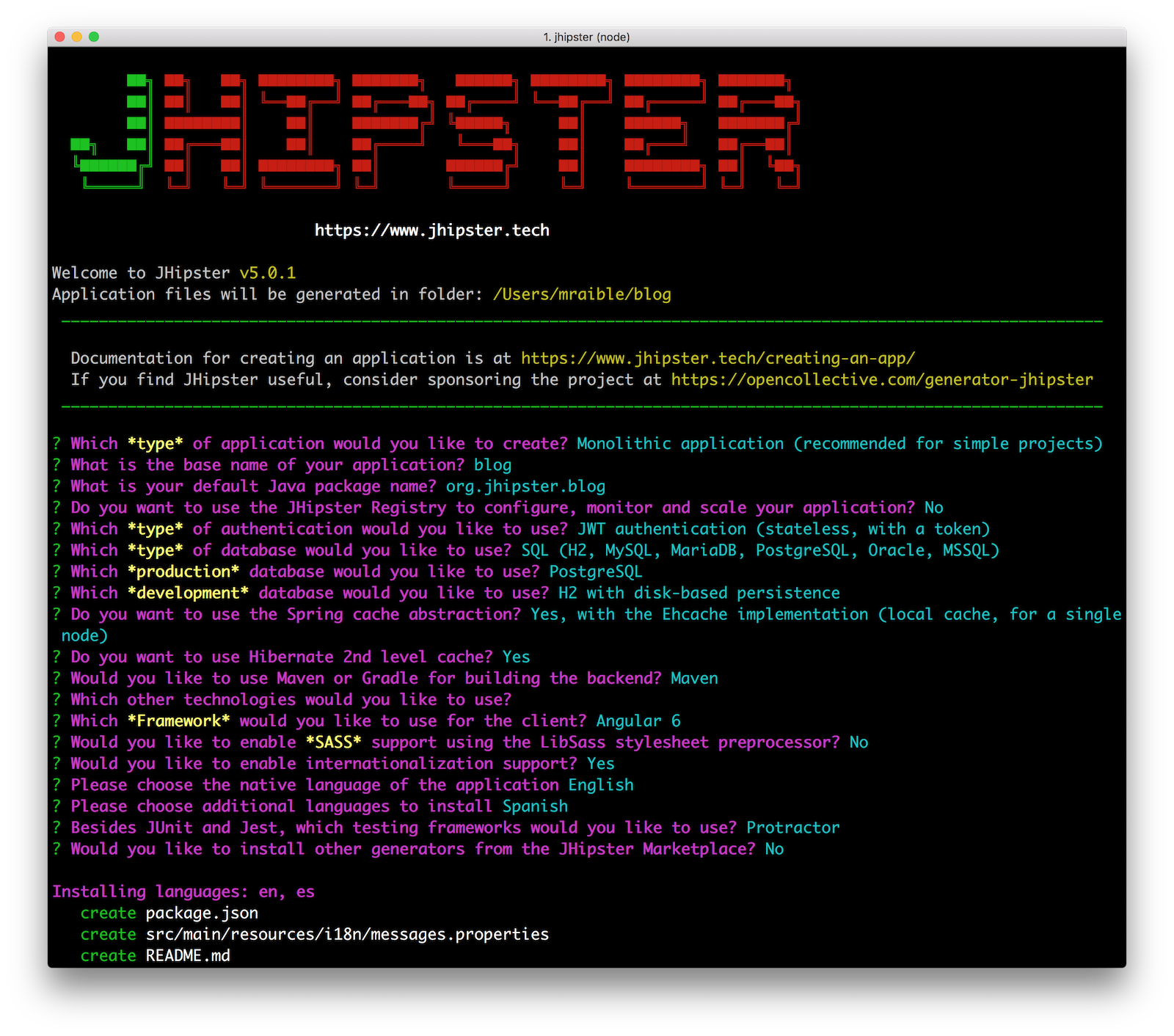1174x1036 pixels.
Task: Click the created file package.json
Action: tap(202, 913)
